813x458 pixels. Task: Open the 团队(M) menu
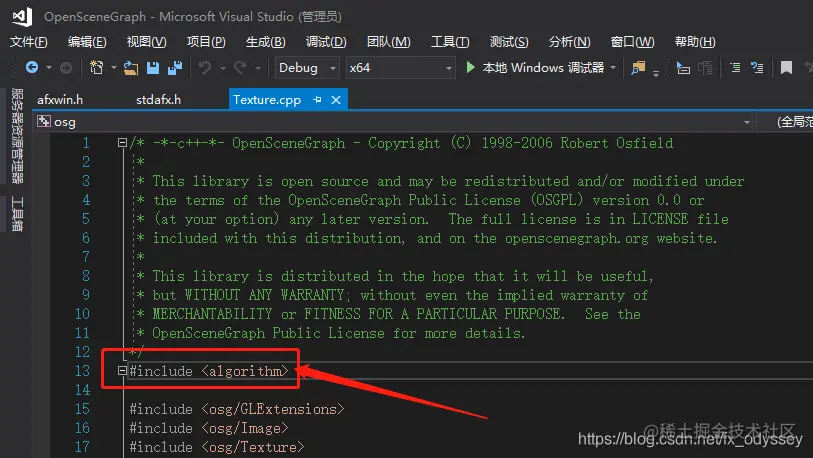388,42
